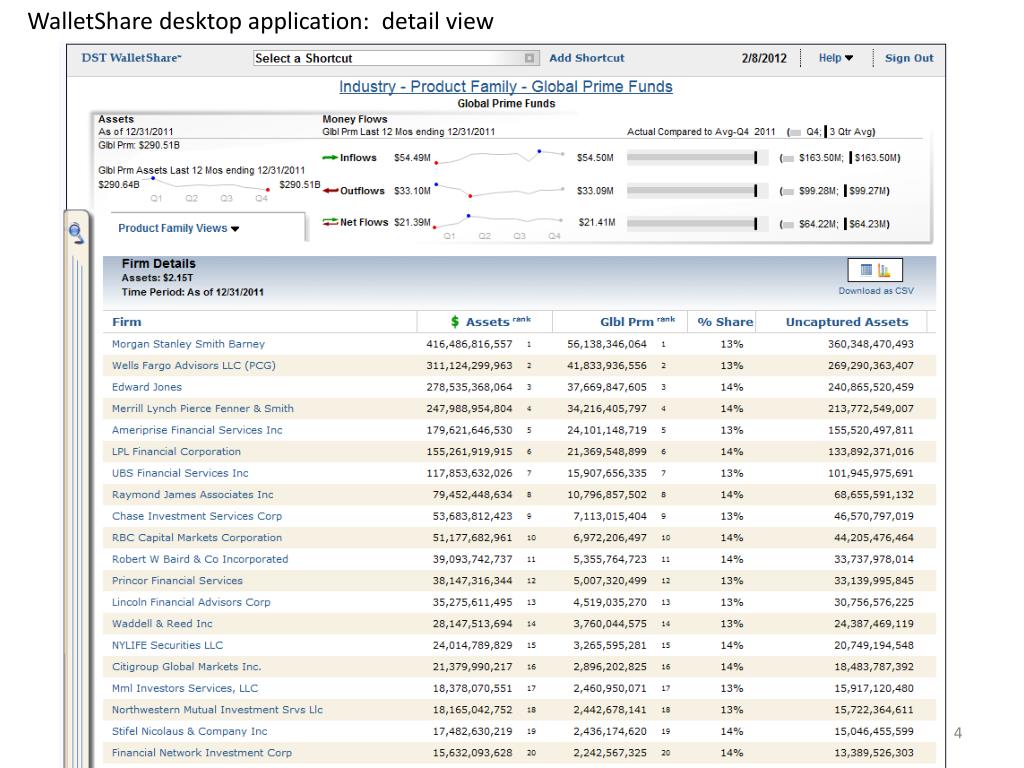
Task: Click Glbl Prm value 41,833,936,556
Action: [607, 366]
